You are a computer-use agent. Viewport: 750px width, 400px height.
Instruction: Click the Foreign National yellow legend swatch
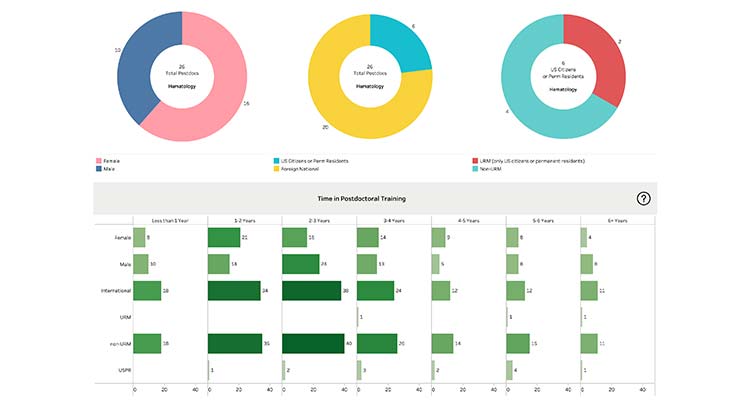(x=276, y=169)
